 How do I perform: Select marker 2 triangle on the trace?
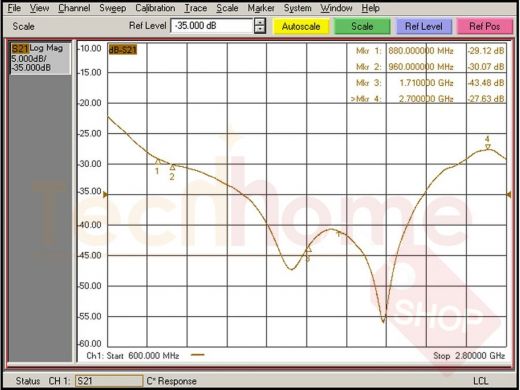(172, 167)
